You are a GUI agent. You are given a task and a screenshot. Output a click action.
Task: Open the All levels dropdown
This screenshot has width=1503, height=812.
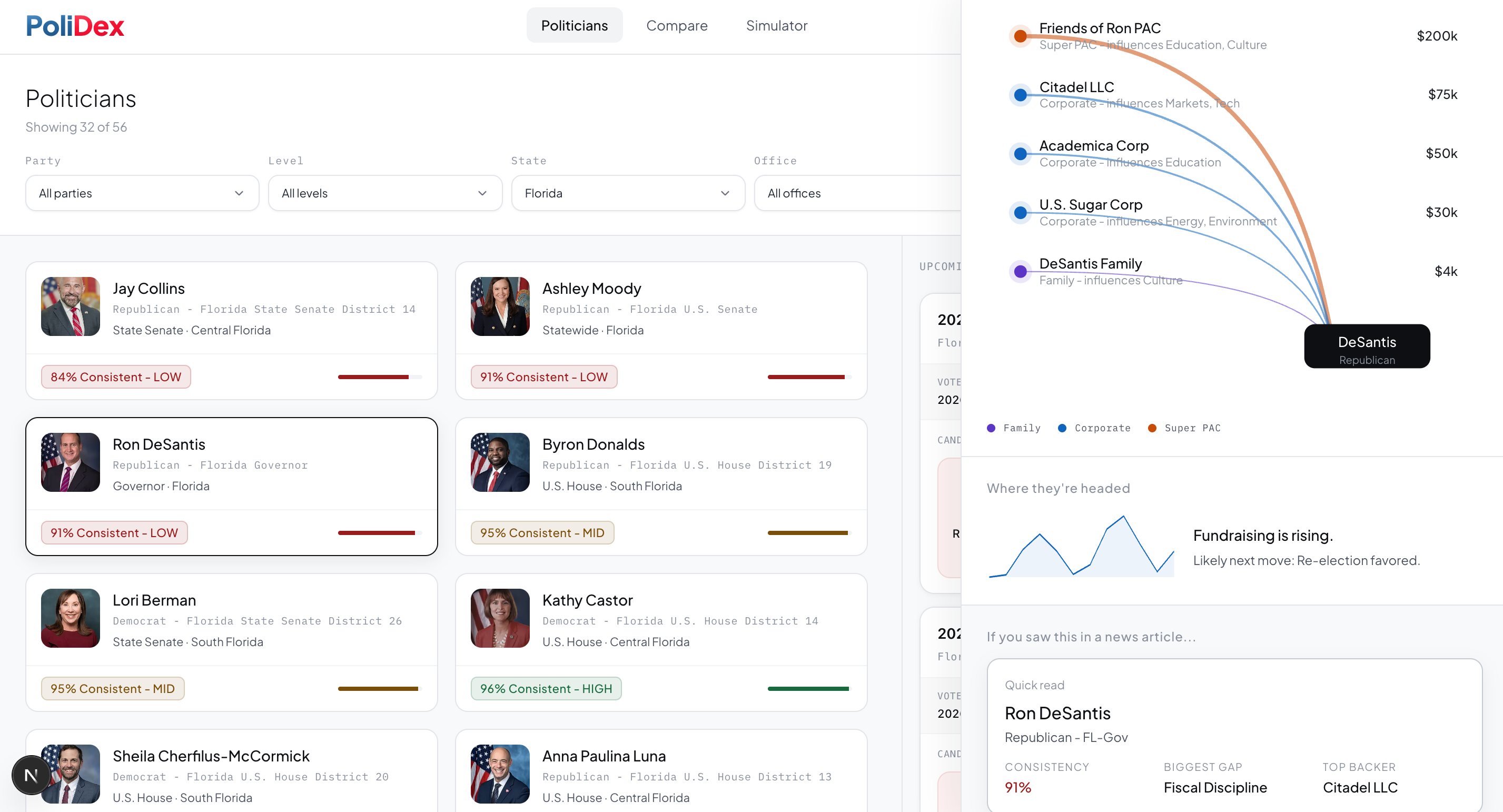click(384, 193)
